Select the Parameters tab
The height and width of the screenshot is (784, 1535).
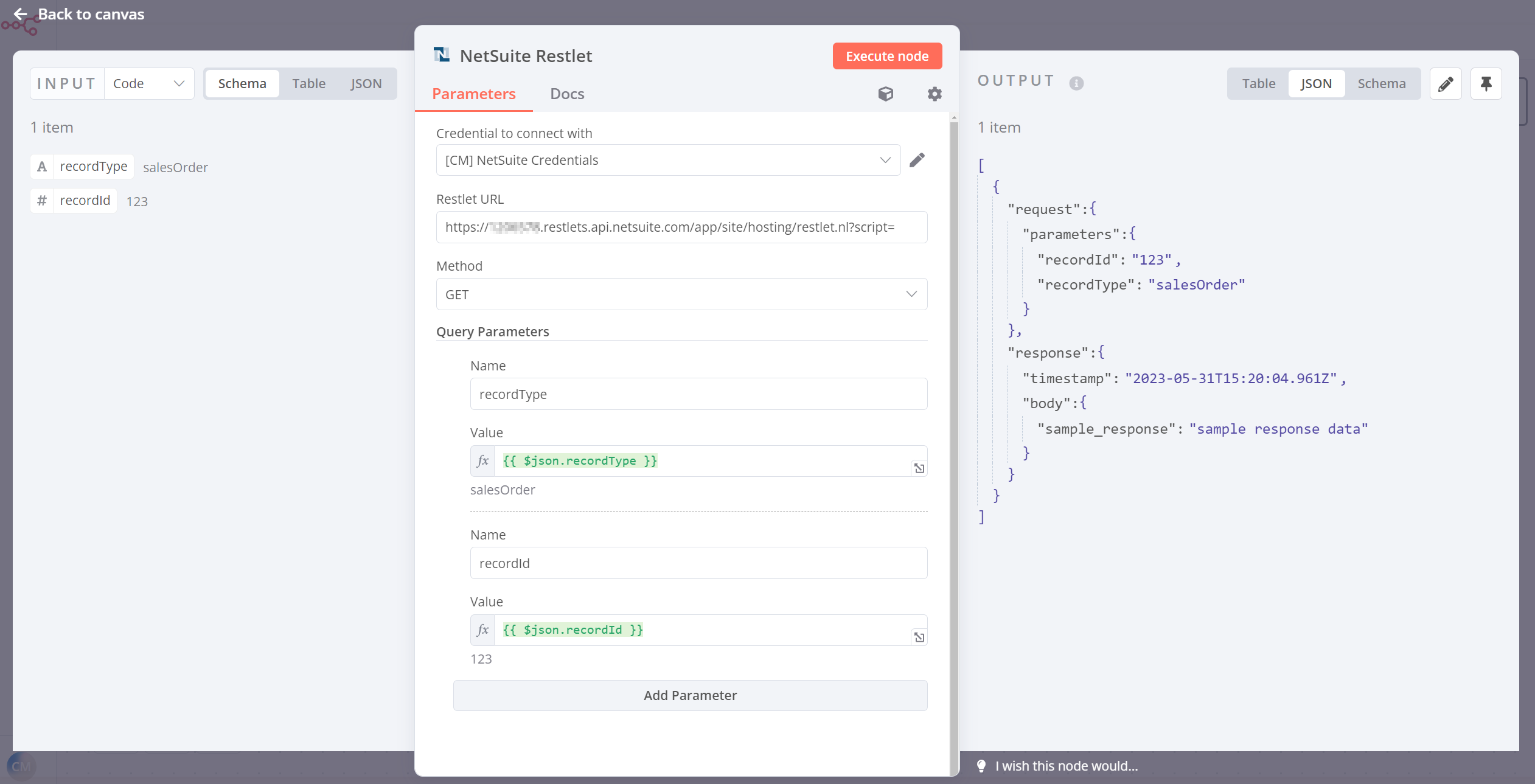pyautogui.click(x=474, y=94)
